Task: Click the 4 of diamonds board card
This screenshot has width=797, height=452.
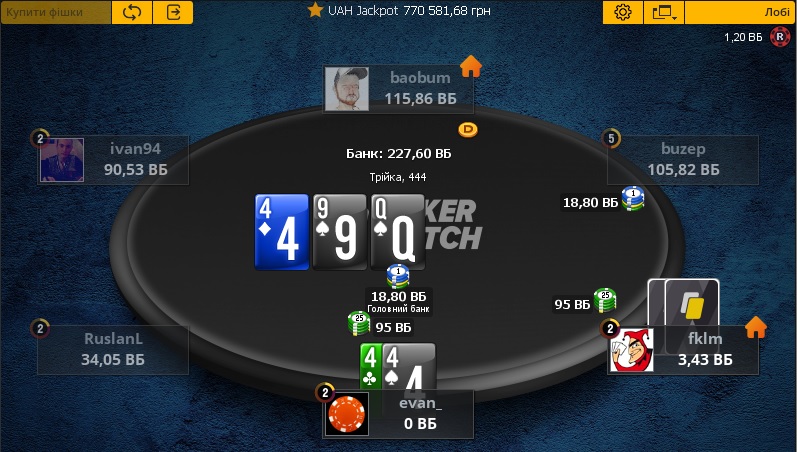Action: click(x=282, y=232)
